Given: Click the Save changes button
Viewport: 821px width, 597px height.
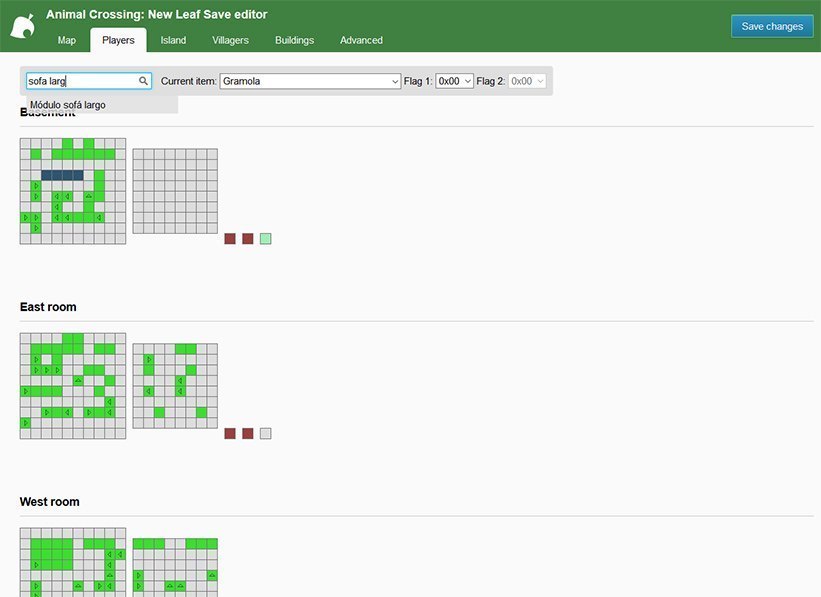Looking at the screenshot, I should pos(772,26).
